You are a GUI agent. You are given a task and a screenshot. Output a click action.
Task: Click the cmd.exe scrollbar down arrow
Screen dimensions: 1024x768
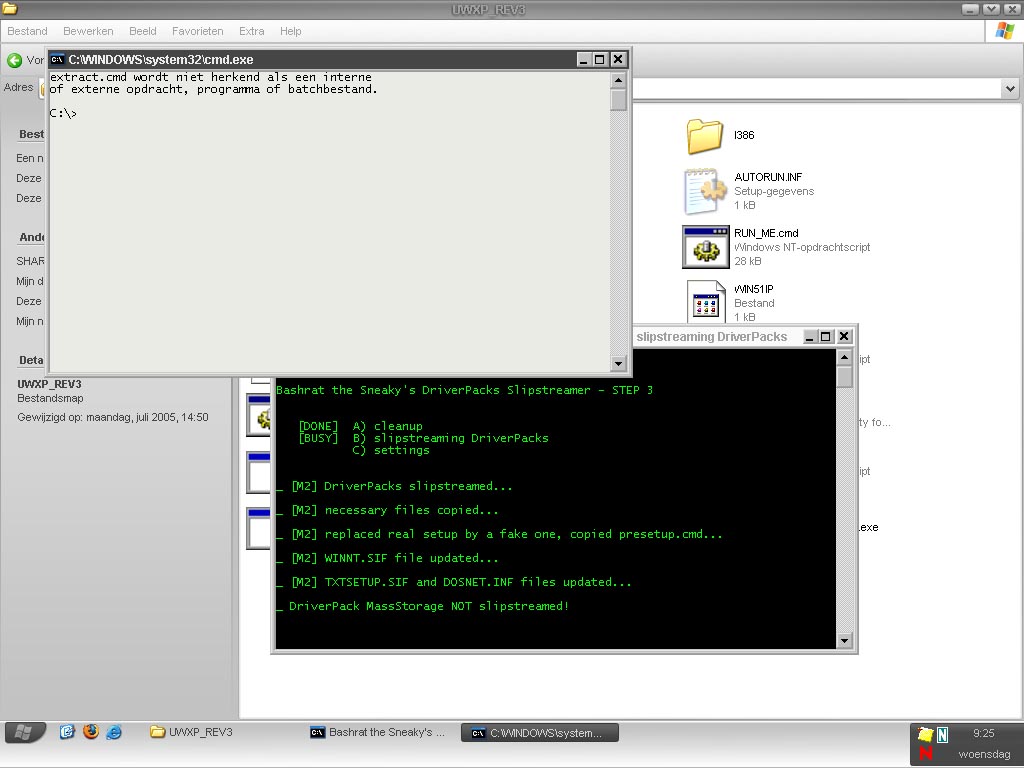[618, 363]
